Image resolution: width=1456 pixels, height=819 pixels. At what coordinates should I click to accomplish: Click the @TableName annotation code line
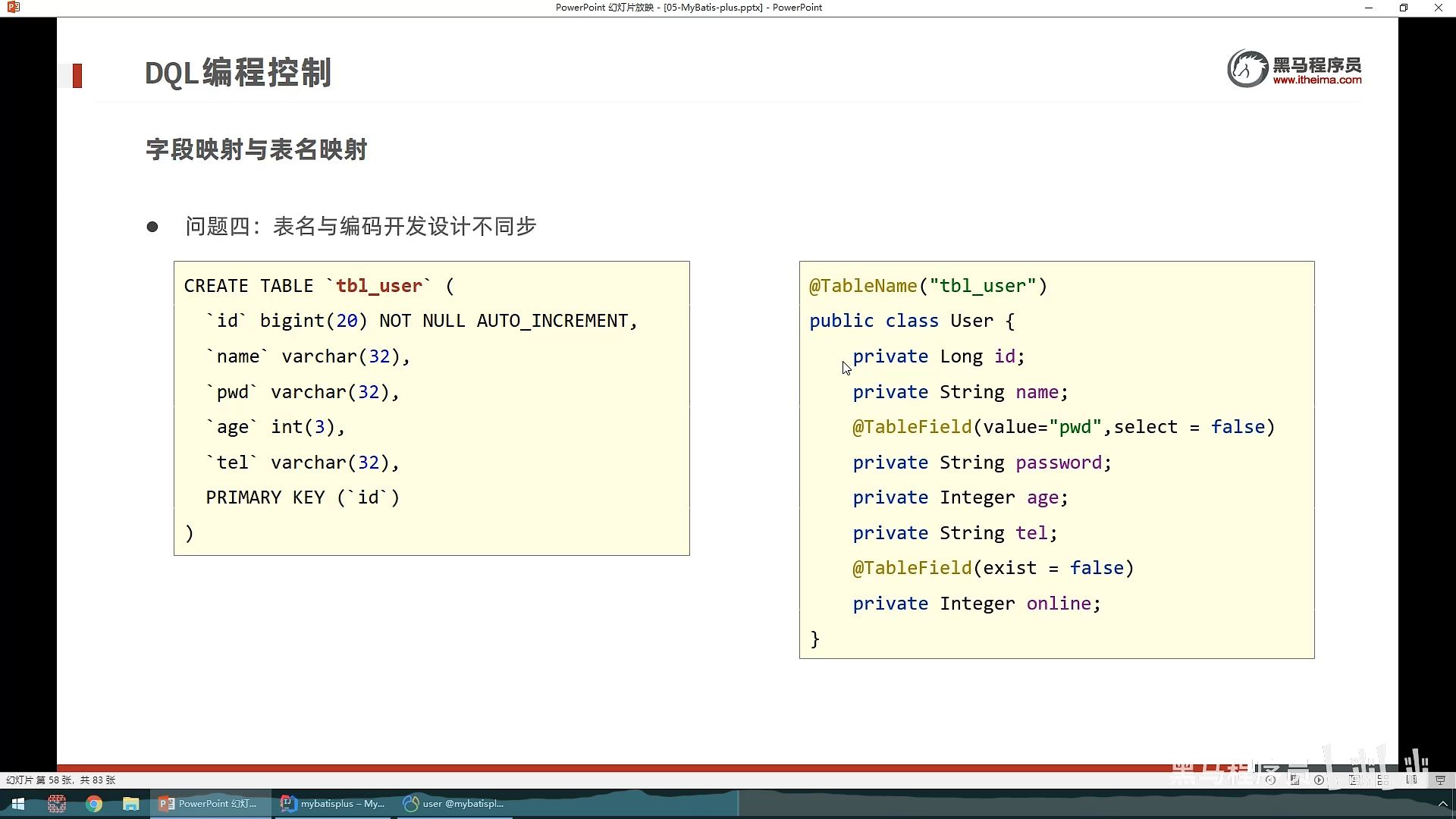[927, 286]
